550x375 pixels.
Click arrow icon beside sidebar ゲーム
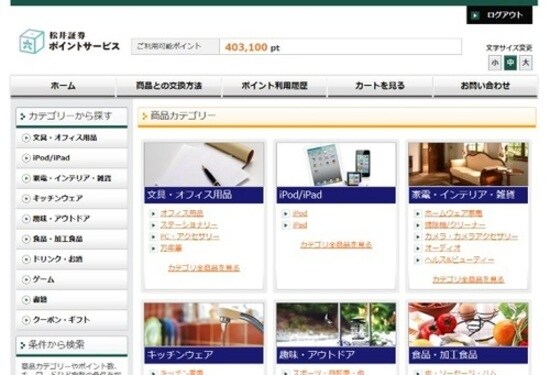tap(26, 280)
